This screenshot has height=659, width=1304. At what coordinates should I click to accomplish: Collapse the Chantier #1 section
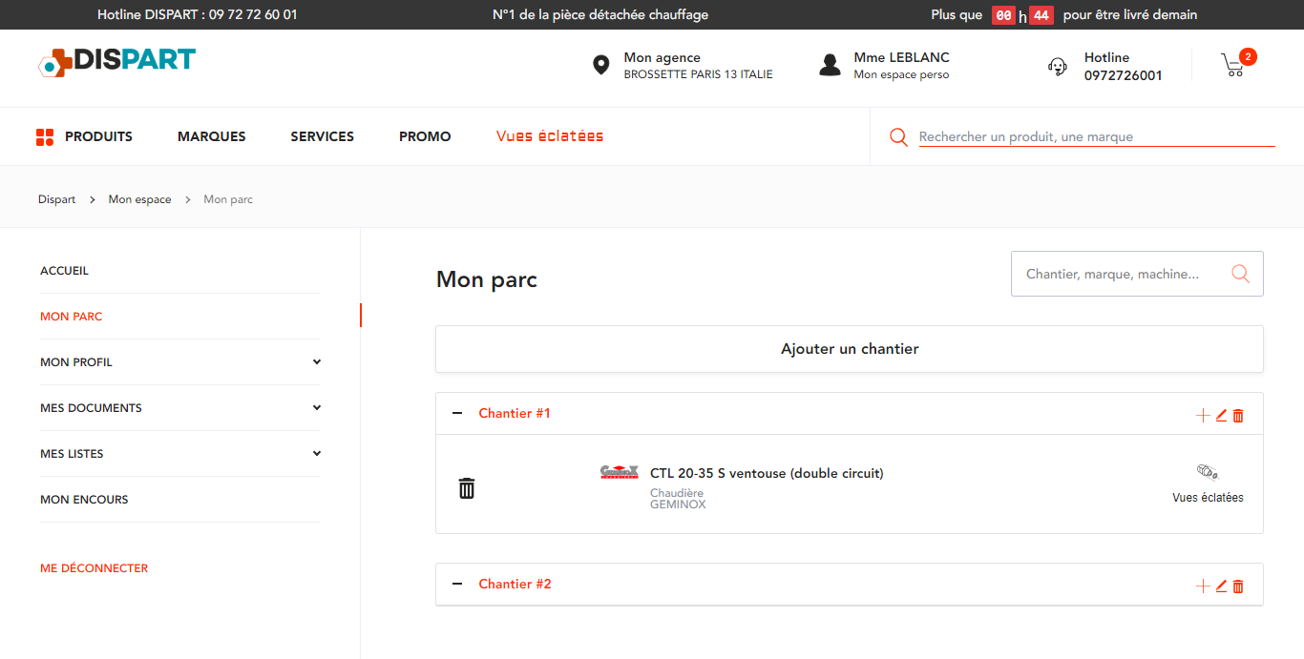pos(458,413)
